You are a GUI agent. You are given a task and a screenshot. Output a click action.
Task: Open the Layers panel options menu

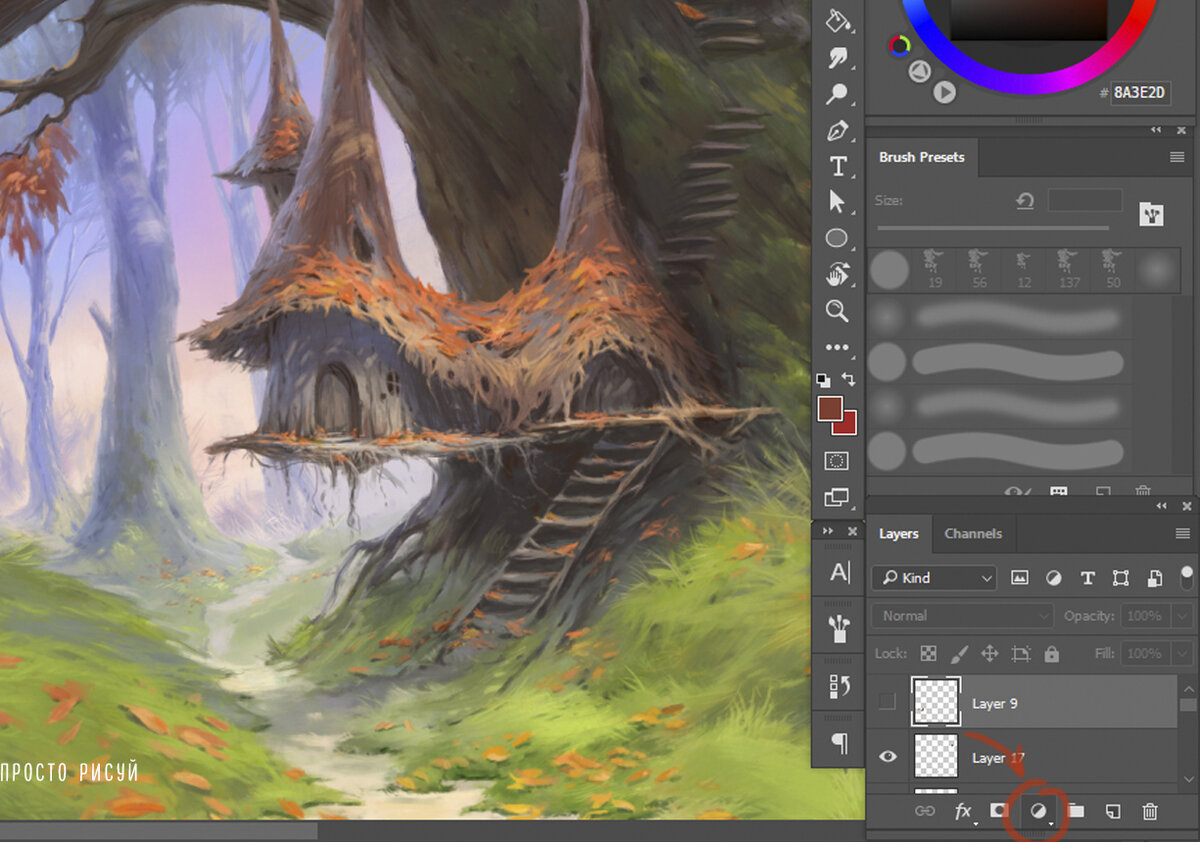[x=1182, y=534]
